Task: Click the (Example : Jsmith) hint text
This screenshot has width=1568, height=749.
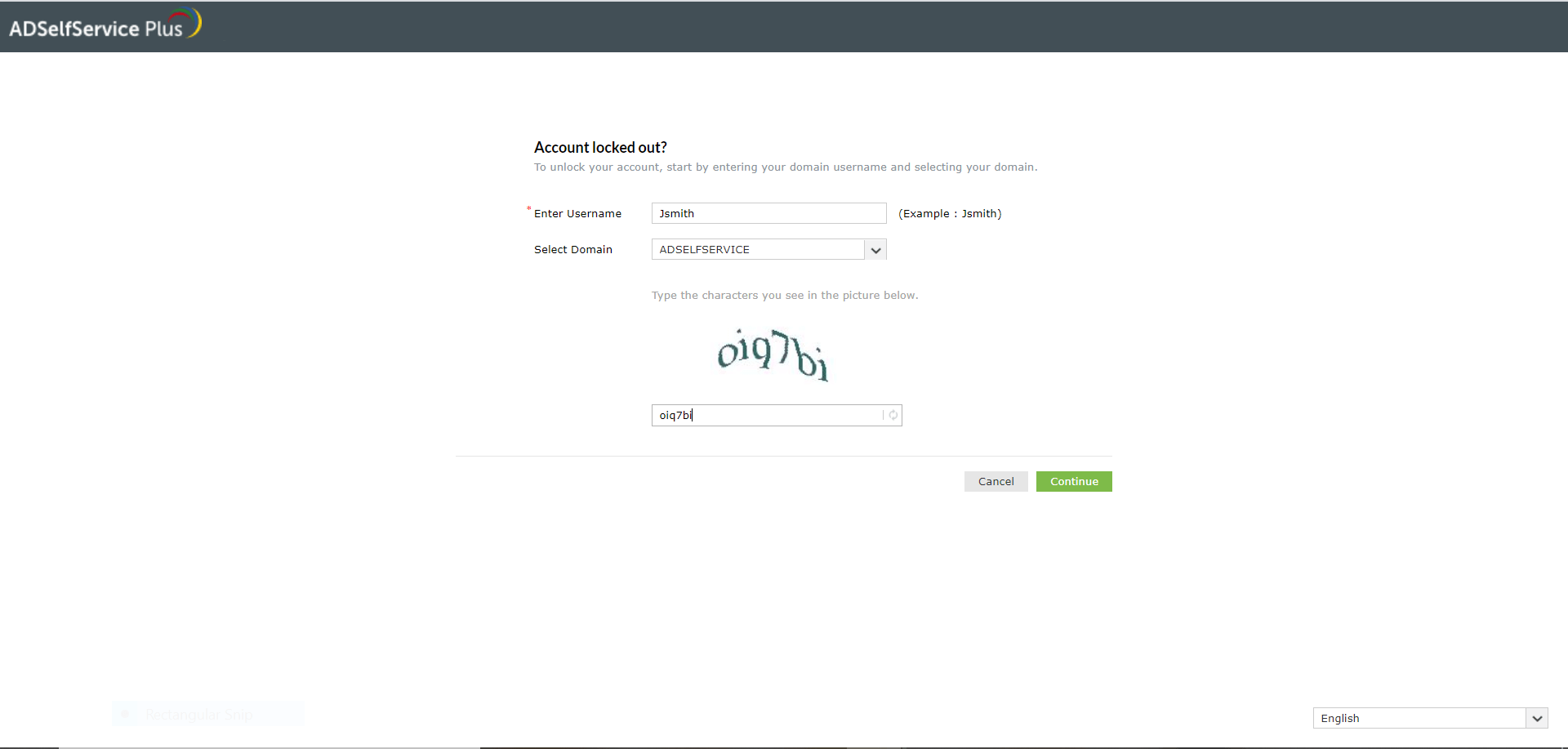Action: (950, 213)
